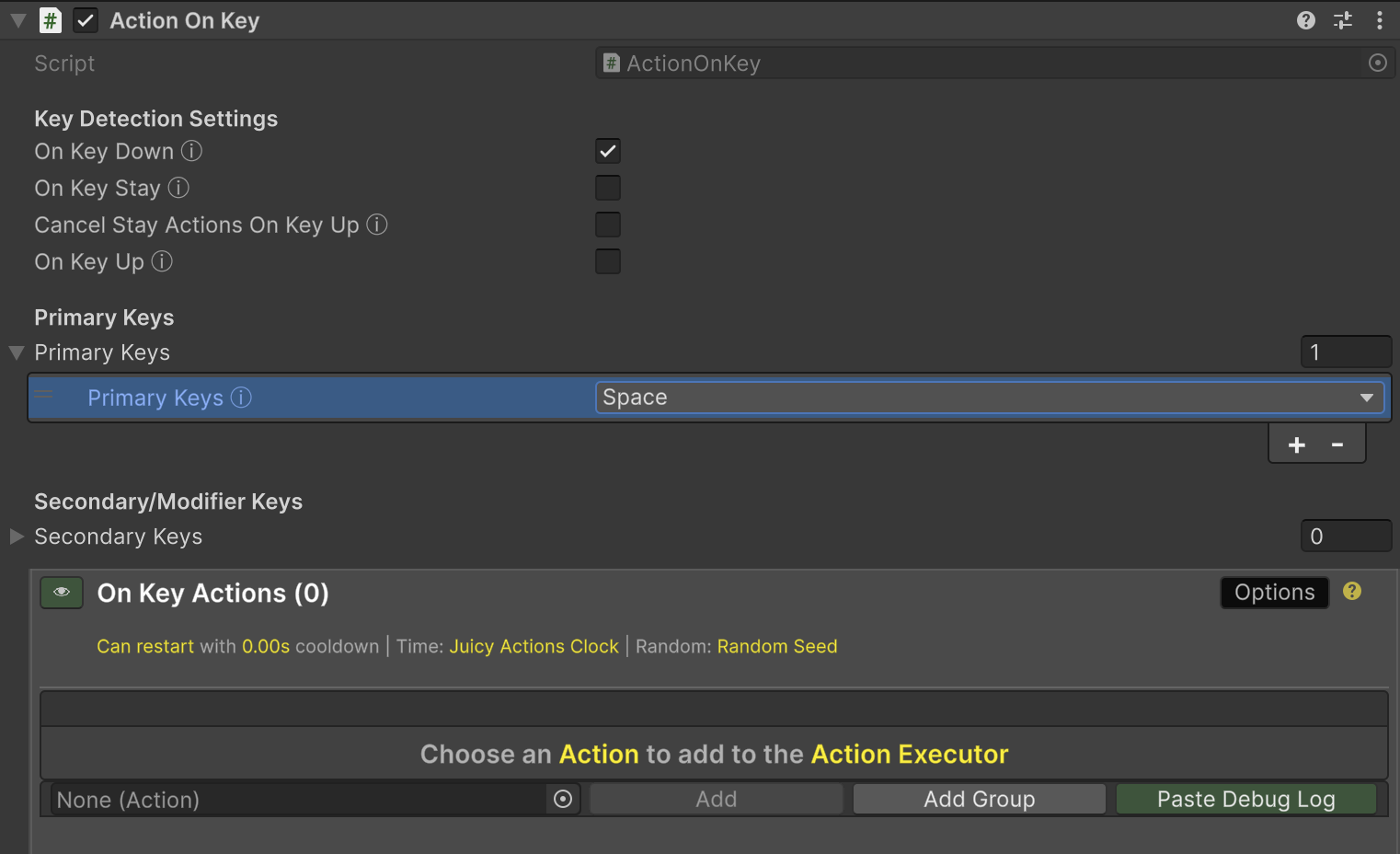Click the info icon next to Cancel Stay Actions
The width and height of the screenshot is (1400, 854).
(377, 225)
